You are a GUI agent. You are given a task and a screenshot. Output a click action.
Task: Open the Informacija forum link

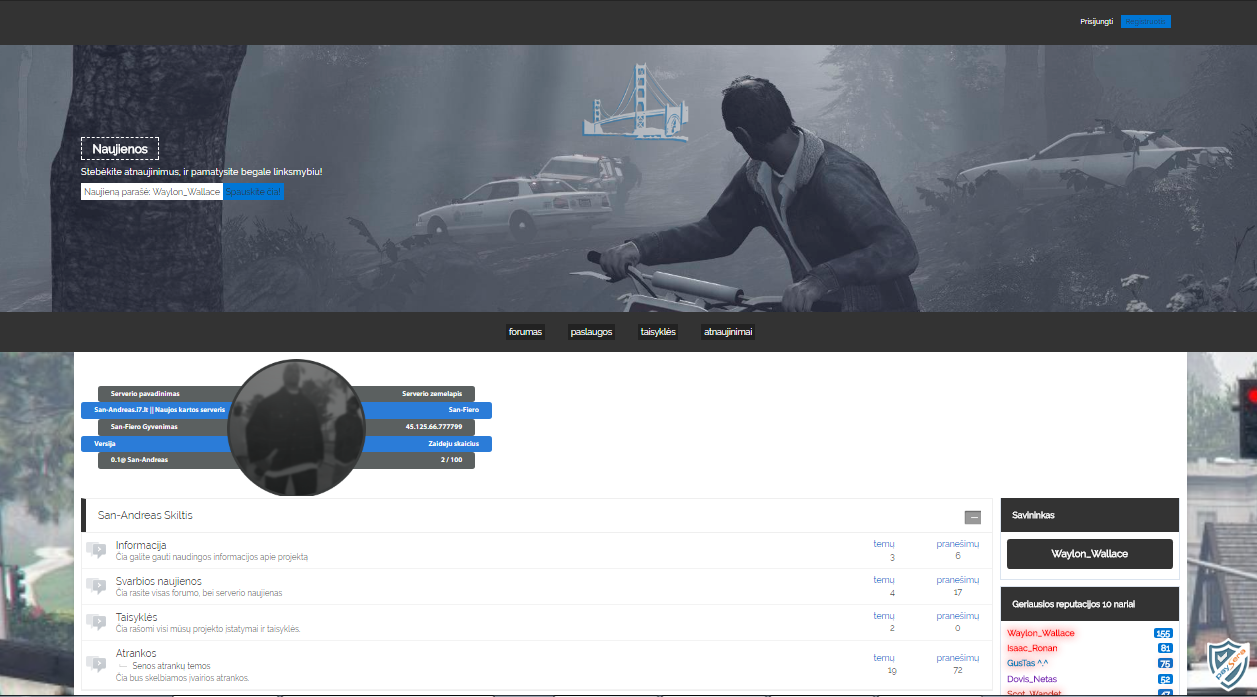click(x=141, y=545)
